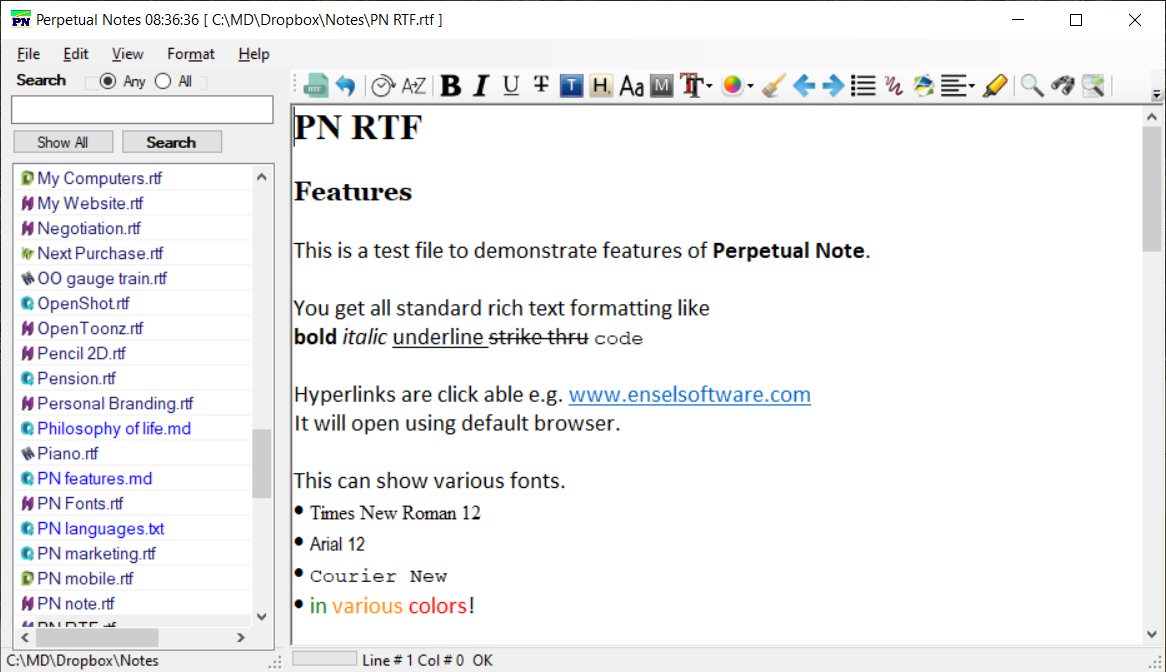Viewport: 1166px width, 672px height.
Task: Toggle Italic formatting
Action: (x=481, y=85)
